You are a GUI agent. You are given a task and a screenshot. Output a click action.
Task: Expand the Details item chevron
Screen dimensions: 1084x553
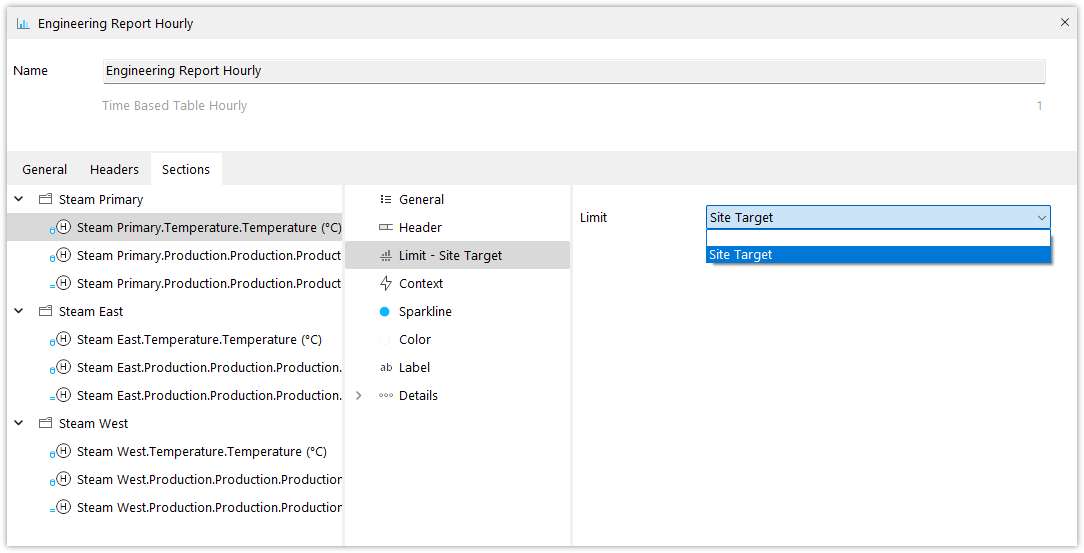(x=358, y=395)
